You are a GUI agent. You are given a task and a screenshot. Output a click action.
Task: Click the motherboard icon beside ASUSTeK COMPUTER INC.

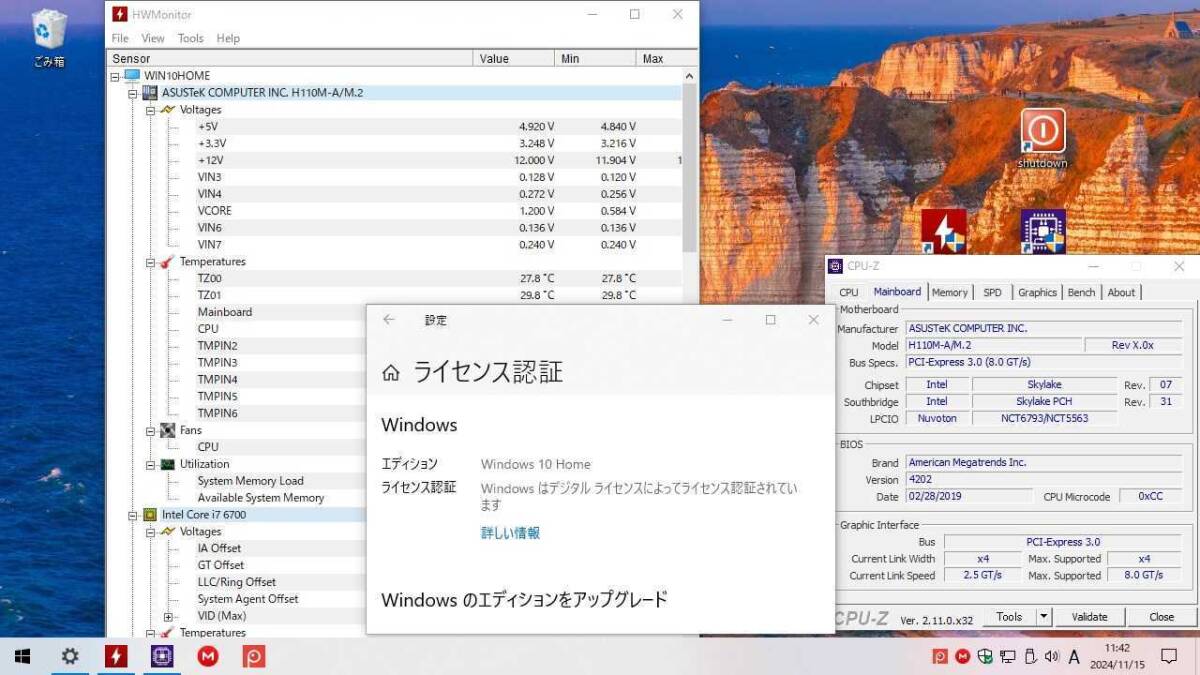(x=150, y=93)
